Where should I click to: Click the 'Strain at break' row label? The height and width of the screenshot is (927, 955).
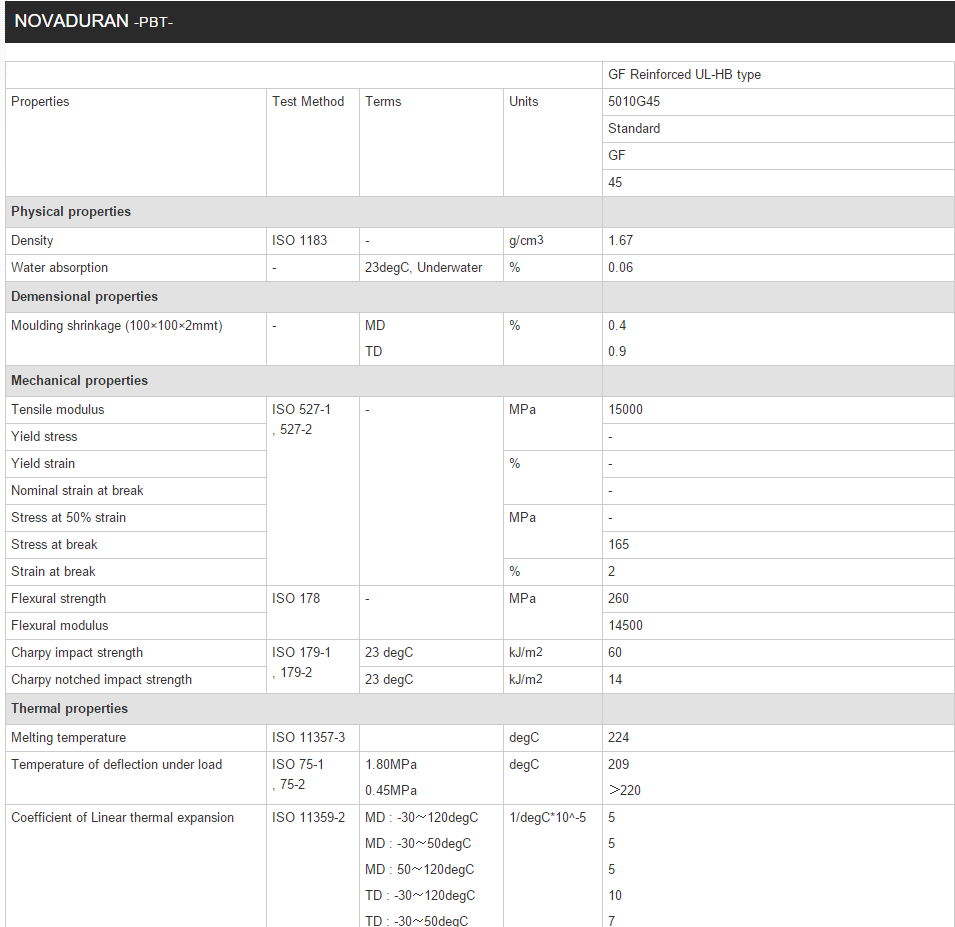[x=53, y=571]
